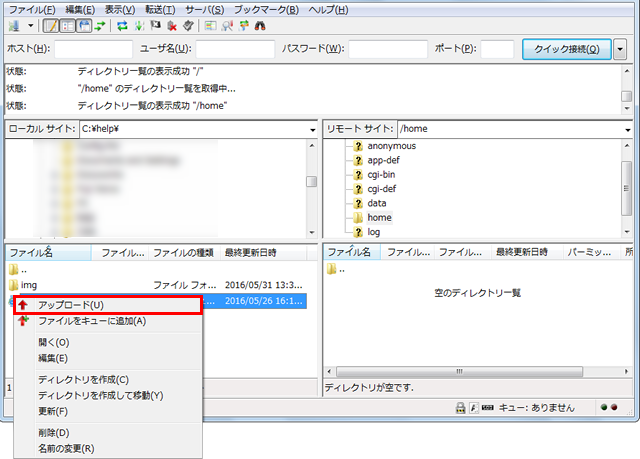Click the process queue icon
The height and width of the screenshot is (459, 640).
tap(139, 26)
